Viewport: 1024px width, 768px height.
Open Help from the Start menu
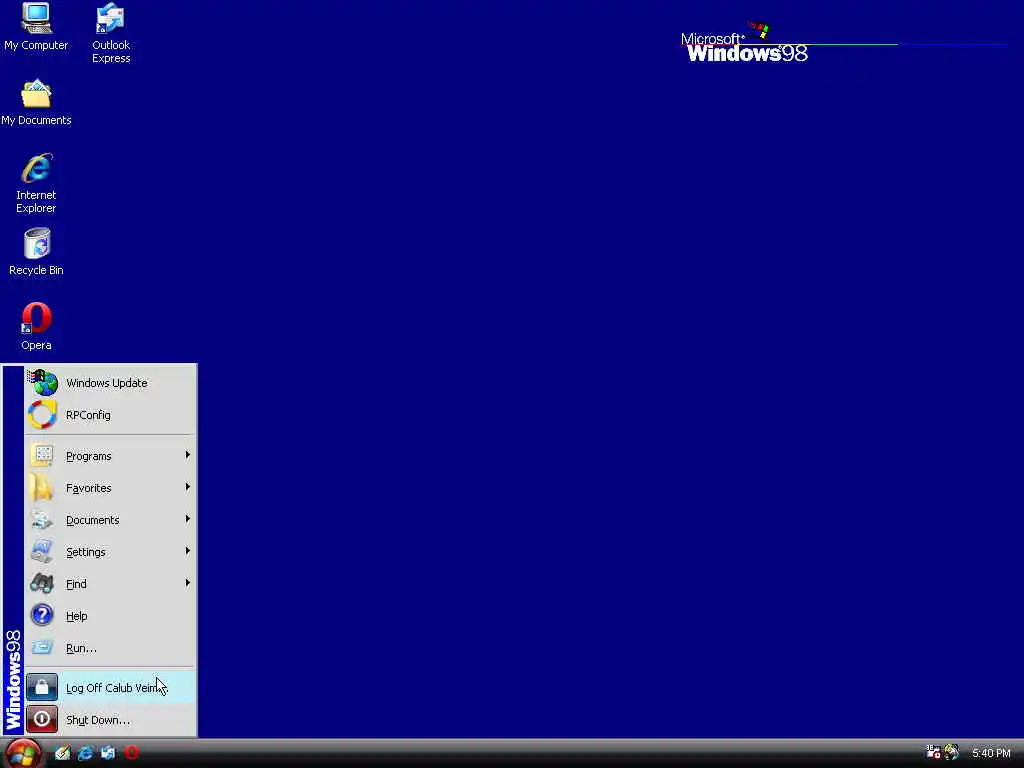click(x=110, y=616)
